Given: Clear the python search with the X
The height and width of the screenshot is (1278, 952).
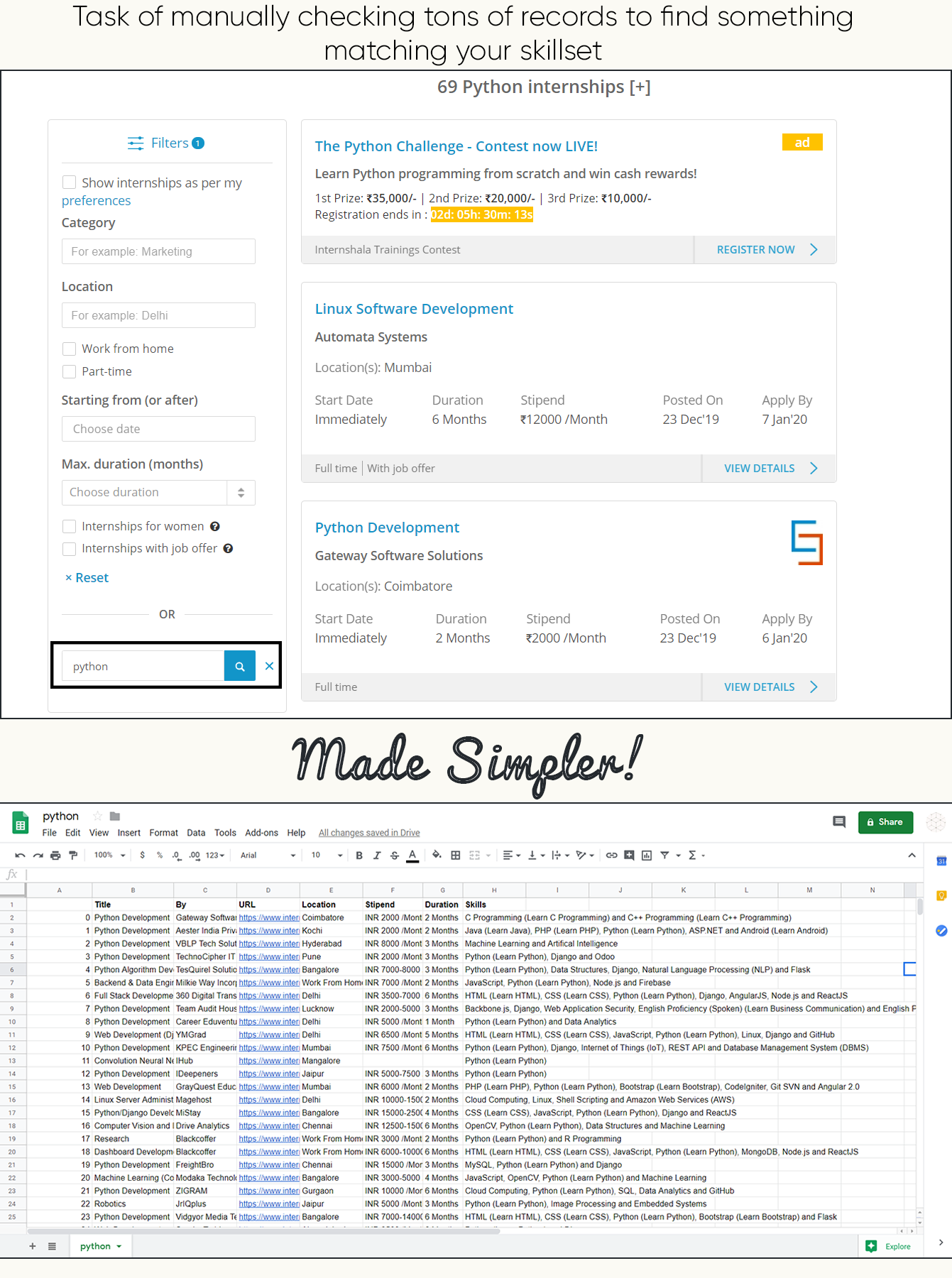Looking at the screenshot, I should [269, 666].
